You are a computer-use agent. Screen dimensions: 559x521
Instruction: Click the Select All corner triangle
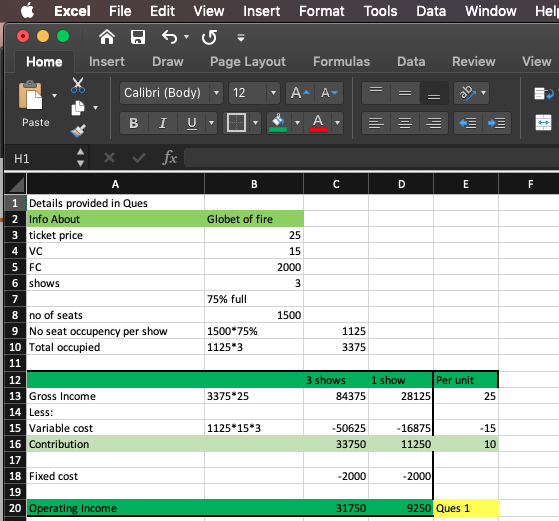coord(16,184)
